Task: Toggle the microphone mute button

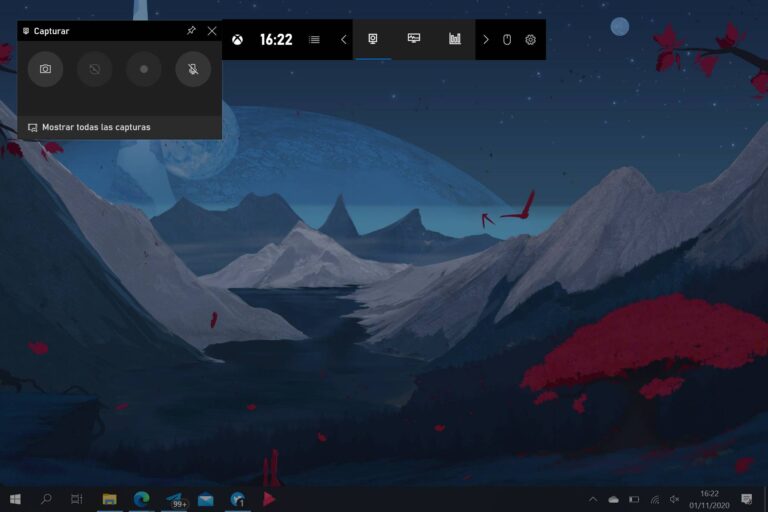Action: [x=193, y=69]
